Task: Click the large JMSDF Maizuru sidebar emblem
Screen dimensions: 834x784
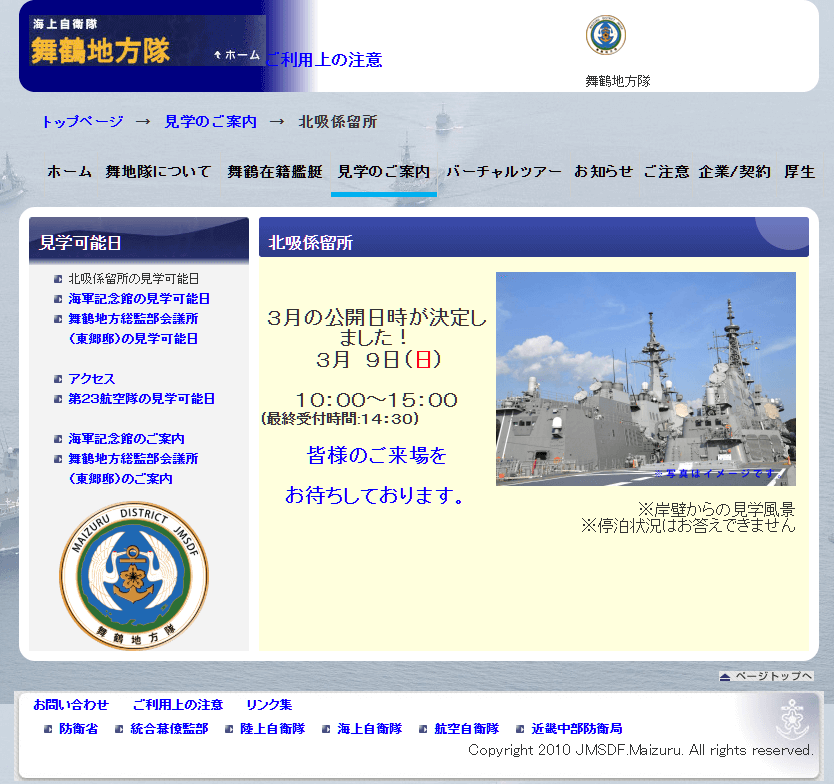Action: tap(134, 576)
